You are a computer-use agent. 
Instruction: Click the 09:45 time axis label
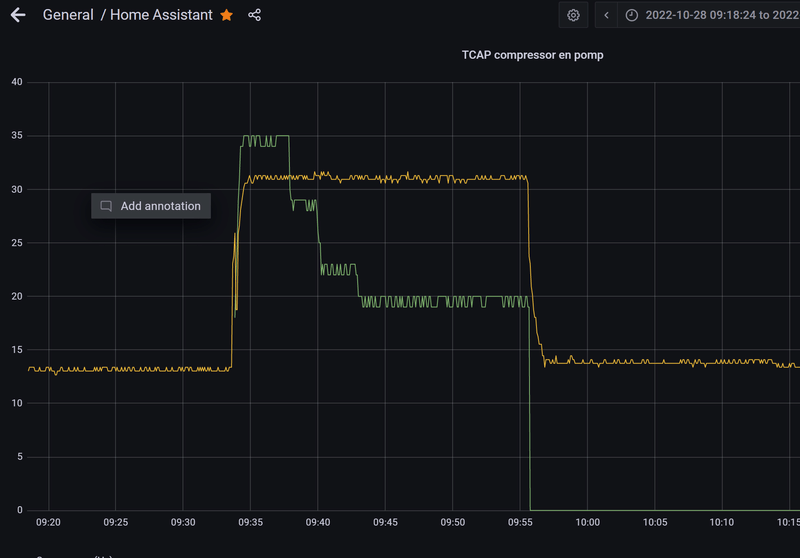(385, 522)
